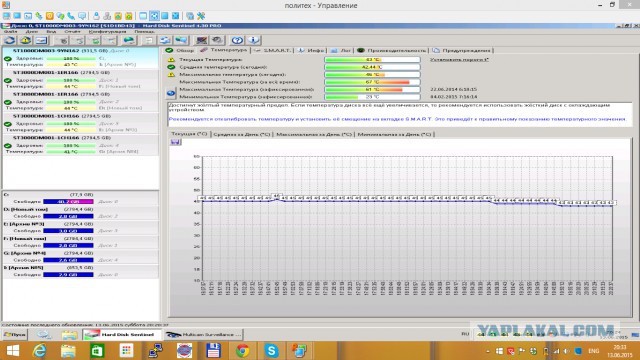640x360 pixels.
Task: Click Multicam Surveillance in the remote taskbar
Action: tap(204, 335)
